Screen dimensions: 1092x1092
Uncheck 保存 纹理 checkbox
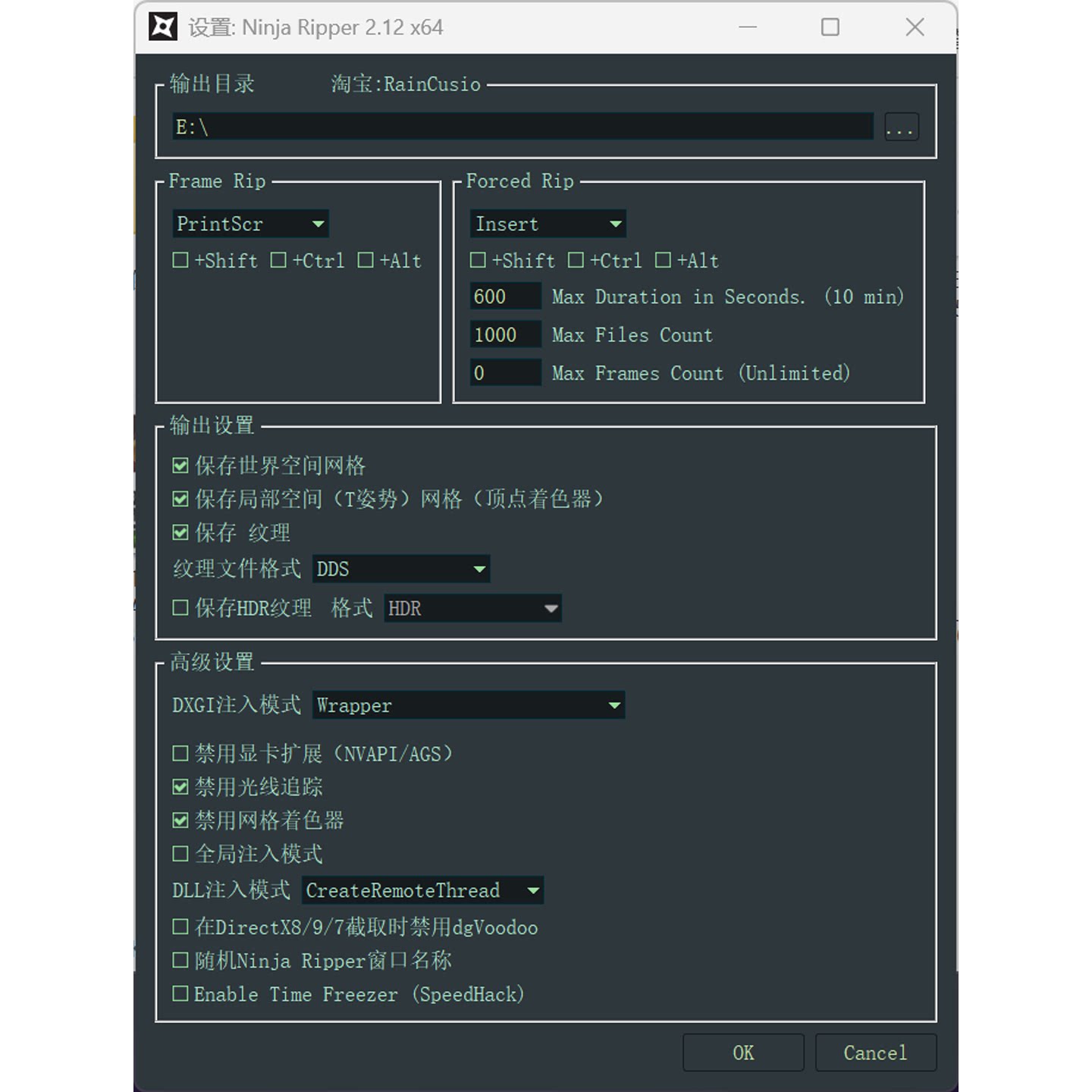coord(180,532)
